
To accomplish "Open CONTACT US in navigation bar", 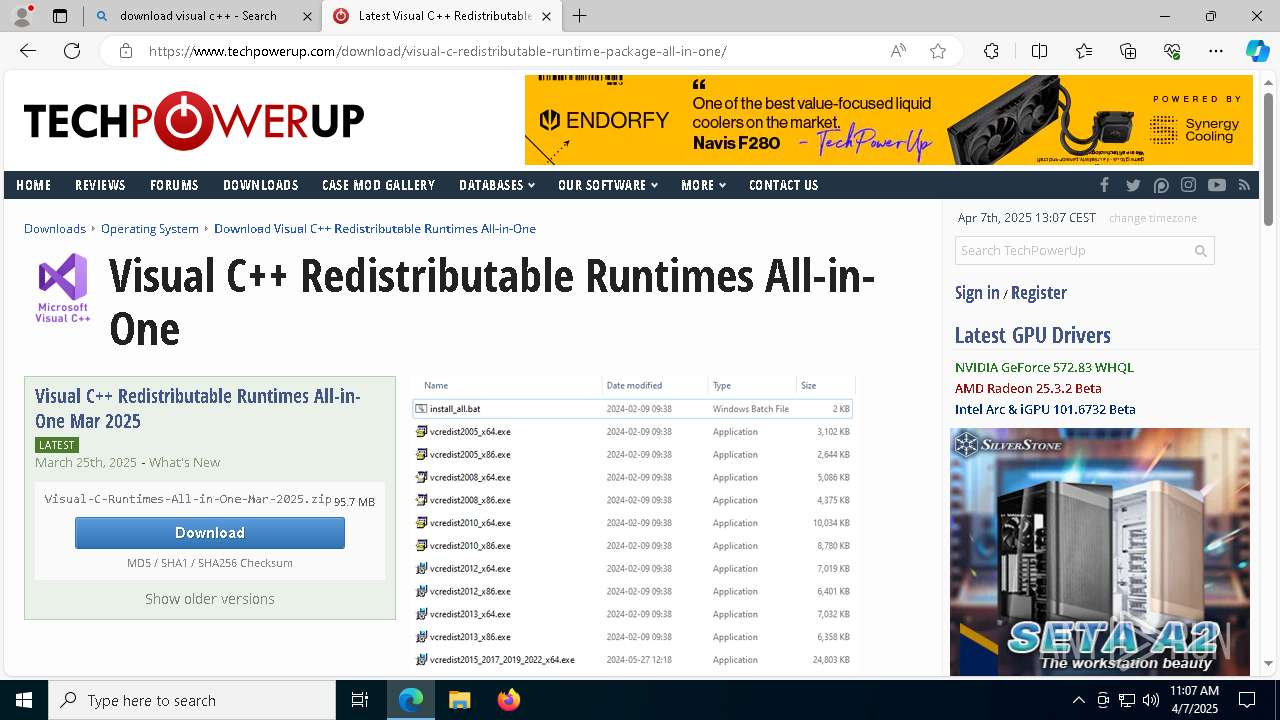I will coord(783,185).
